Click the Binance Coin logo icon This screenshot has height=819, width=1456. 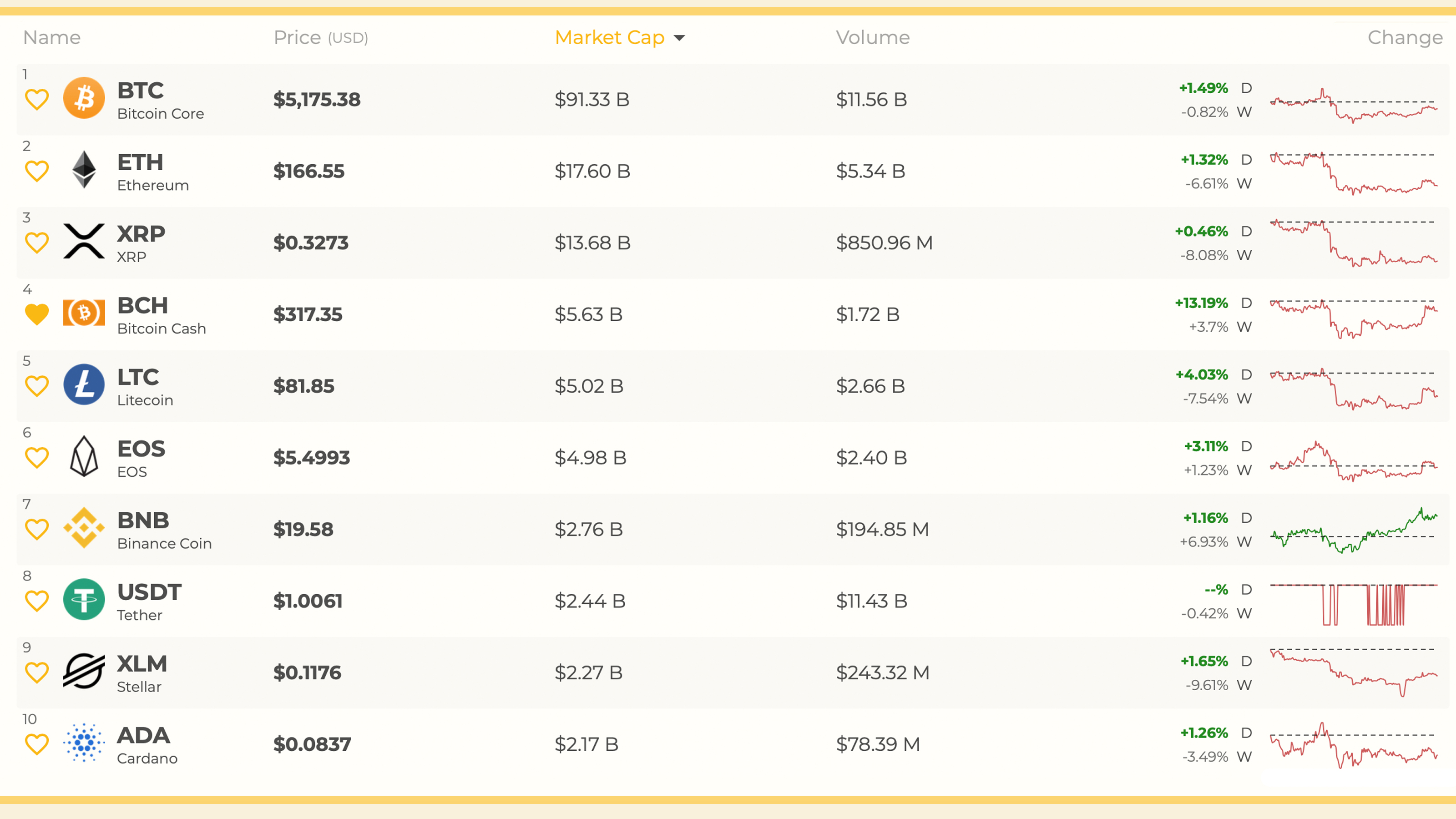click(x=84, y=528)
